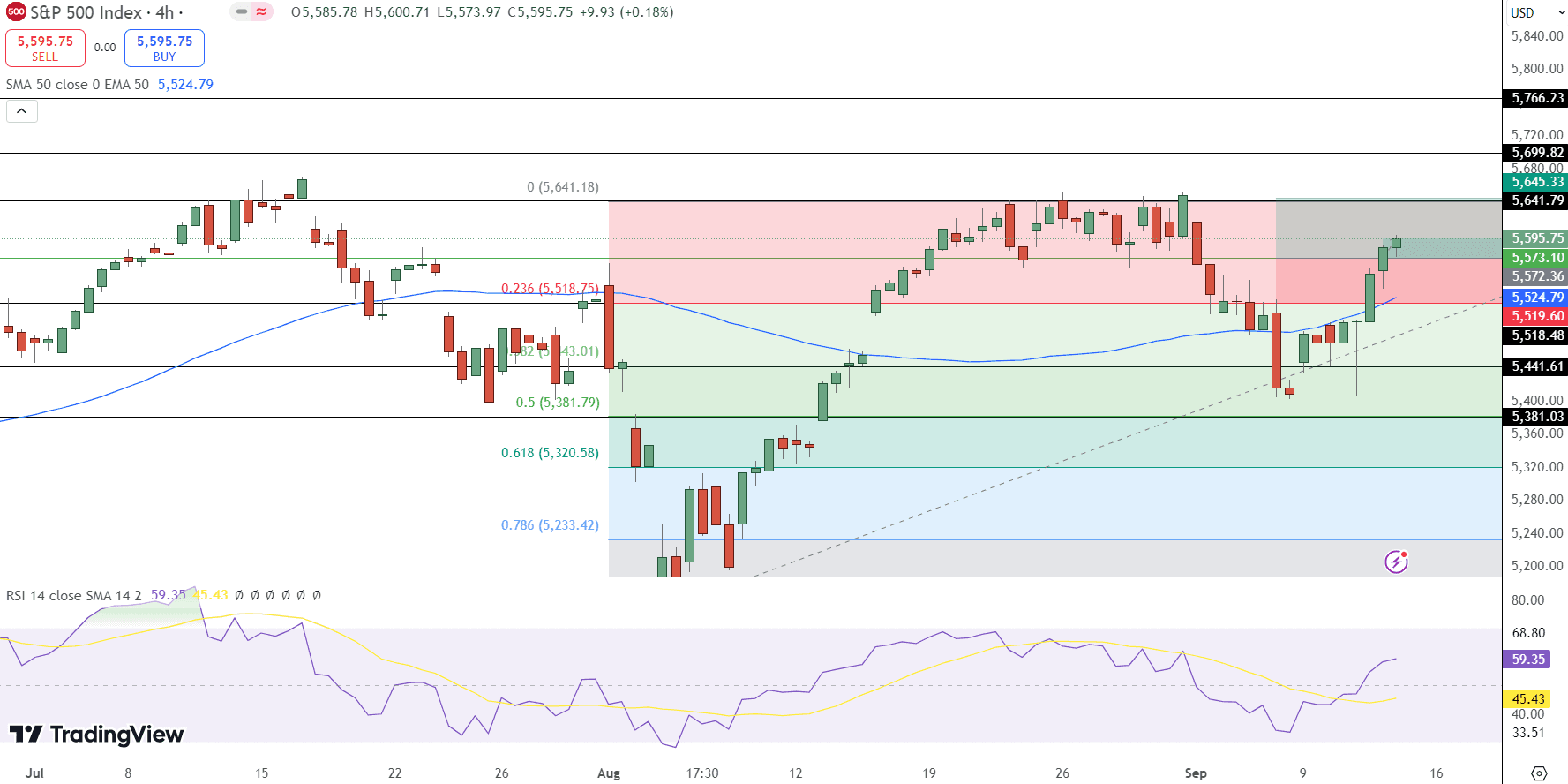Click the 5,641.79 price label
This screenshot has height=784, width=1568.
1535,200
